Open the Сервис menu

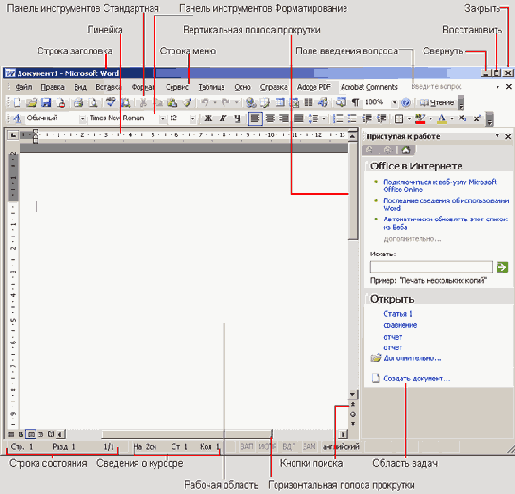coord(177,87)
